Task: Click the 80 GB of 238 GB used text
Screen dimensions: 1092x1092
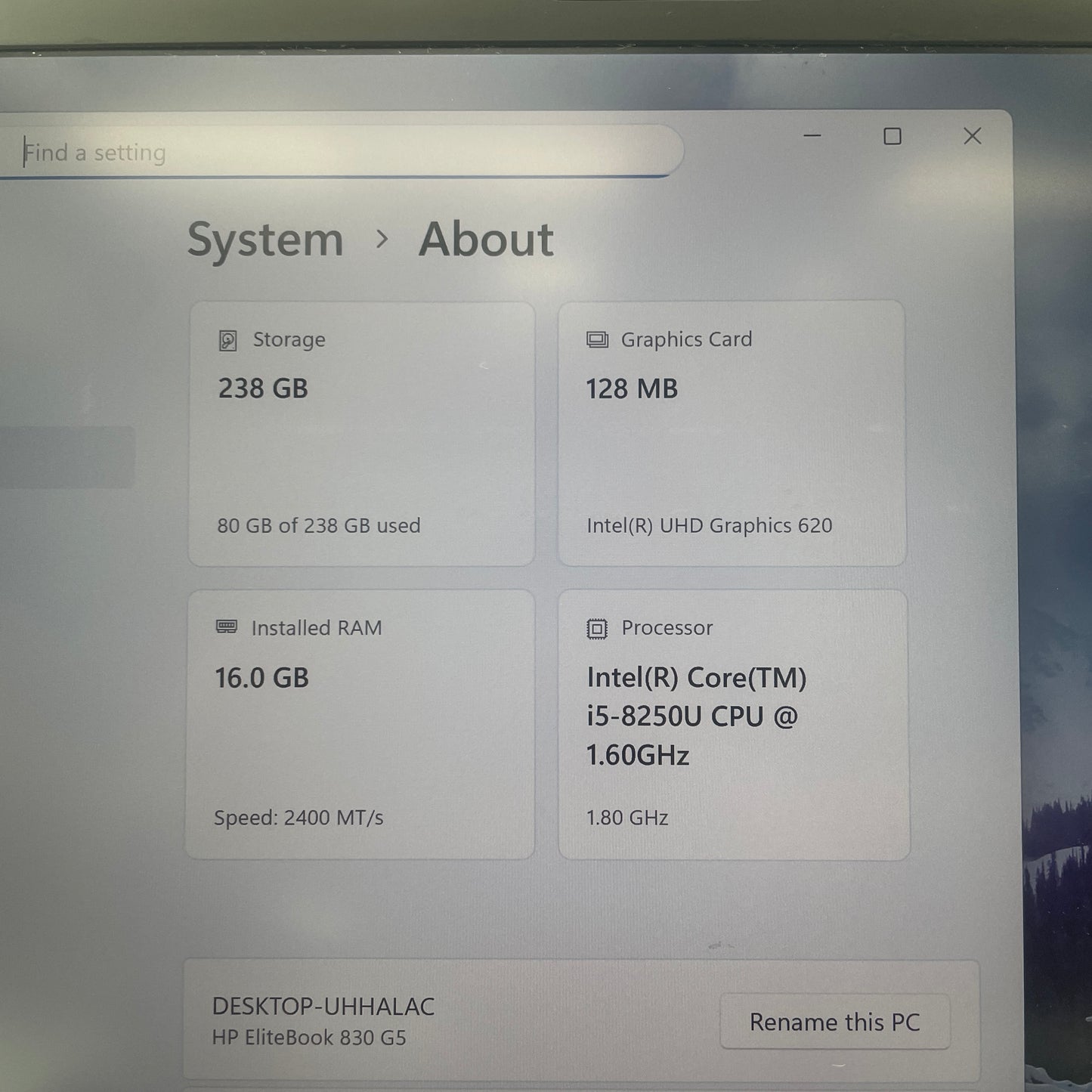Action: [319, 526]
